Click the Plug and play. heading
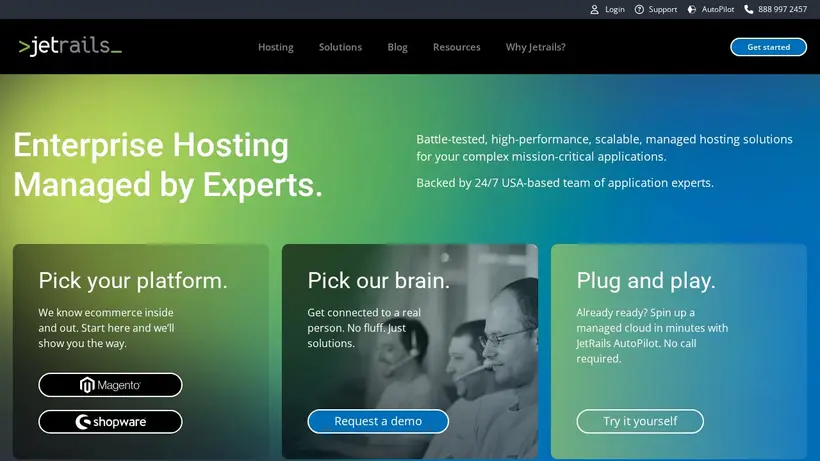820x461 pixels. click(646, 281)
